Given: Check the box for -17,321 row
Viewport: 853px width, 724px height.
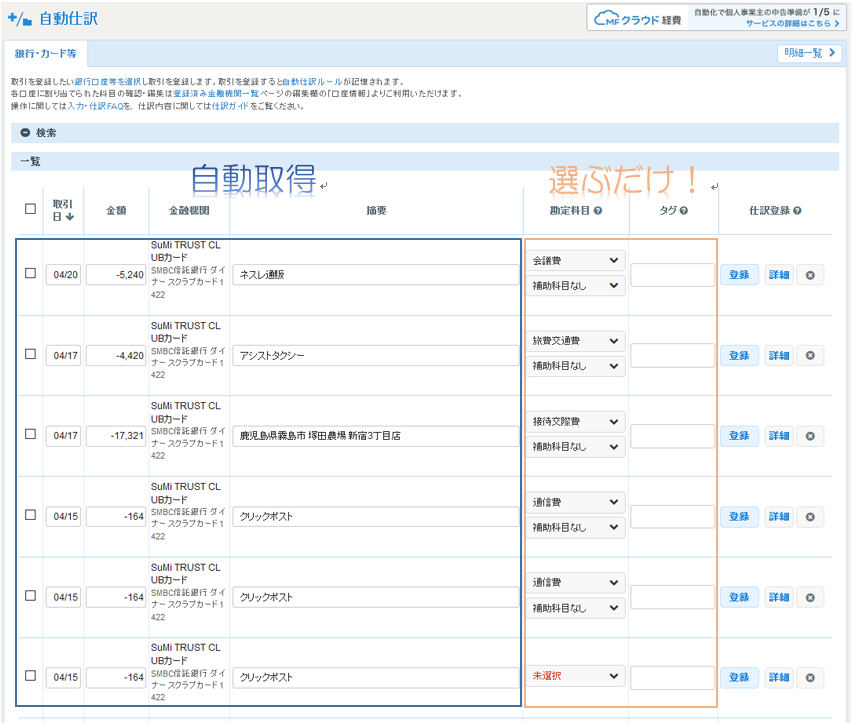Looking at the screenshot, I should [30, 434].
